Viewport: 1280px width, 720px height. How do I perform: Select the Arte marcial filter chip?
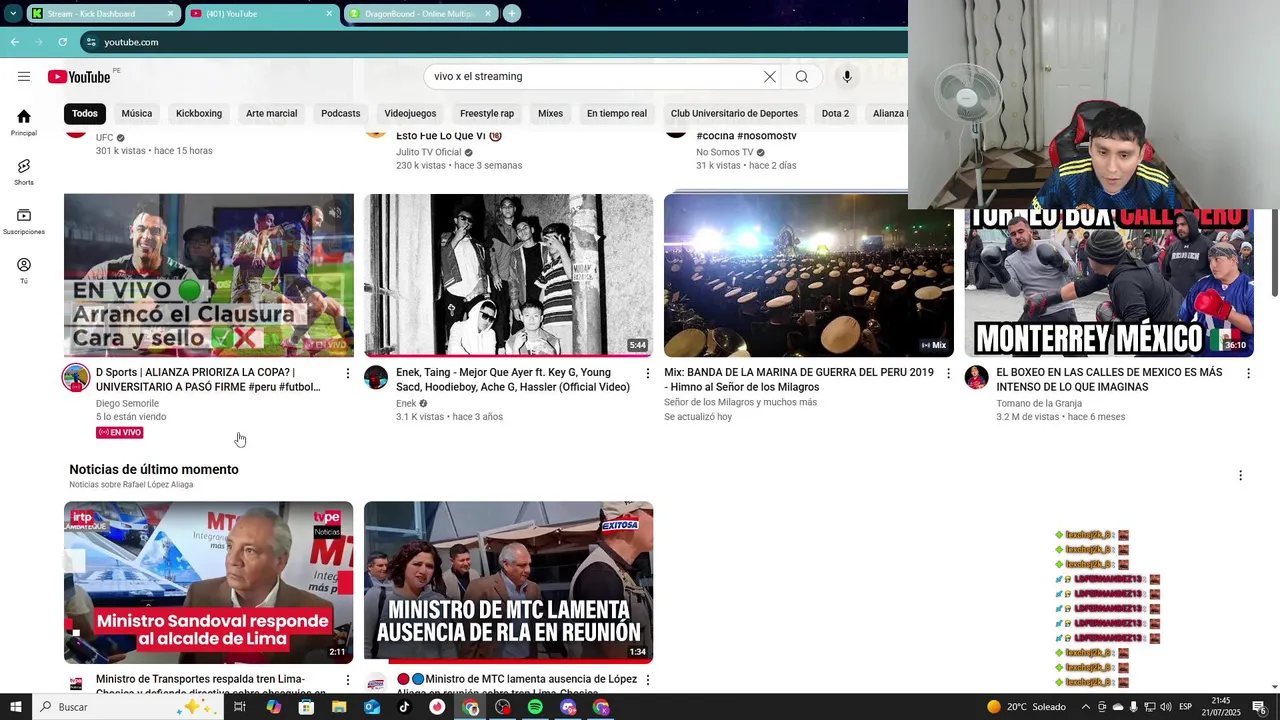[272, 113]
